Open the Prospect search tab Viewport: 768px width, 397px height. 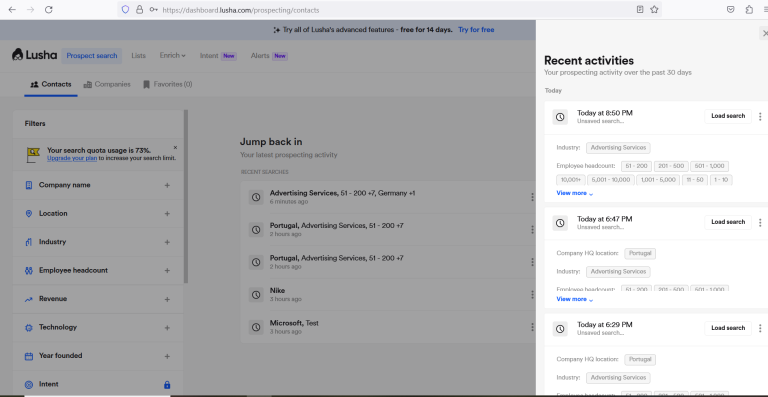(92, 56)
